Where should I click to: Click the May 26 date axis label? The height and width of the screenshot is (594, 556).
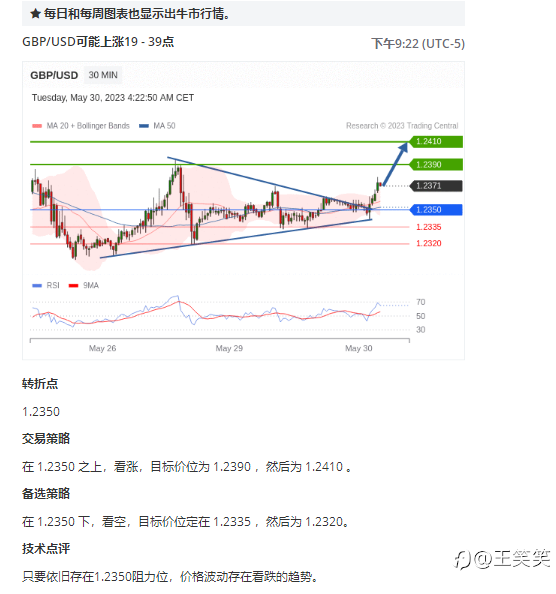[102, 348]
